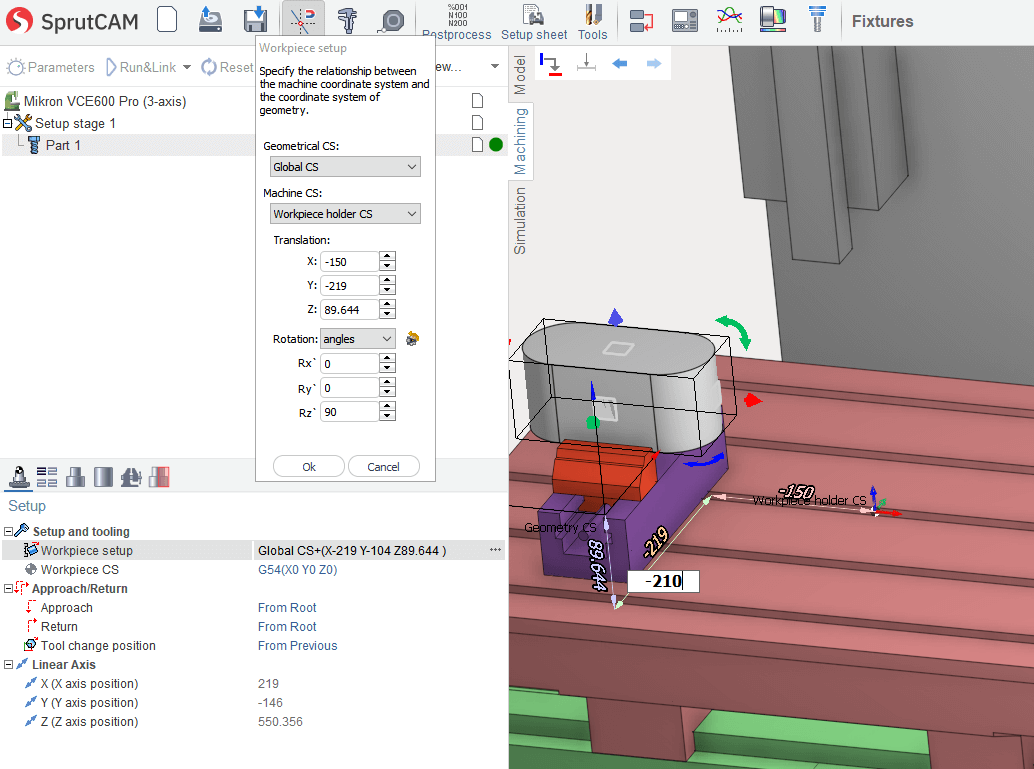Click the Tools library icon
This screenshot has width=1034, height=769.
point(592,21)
